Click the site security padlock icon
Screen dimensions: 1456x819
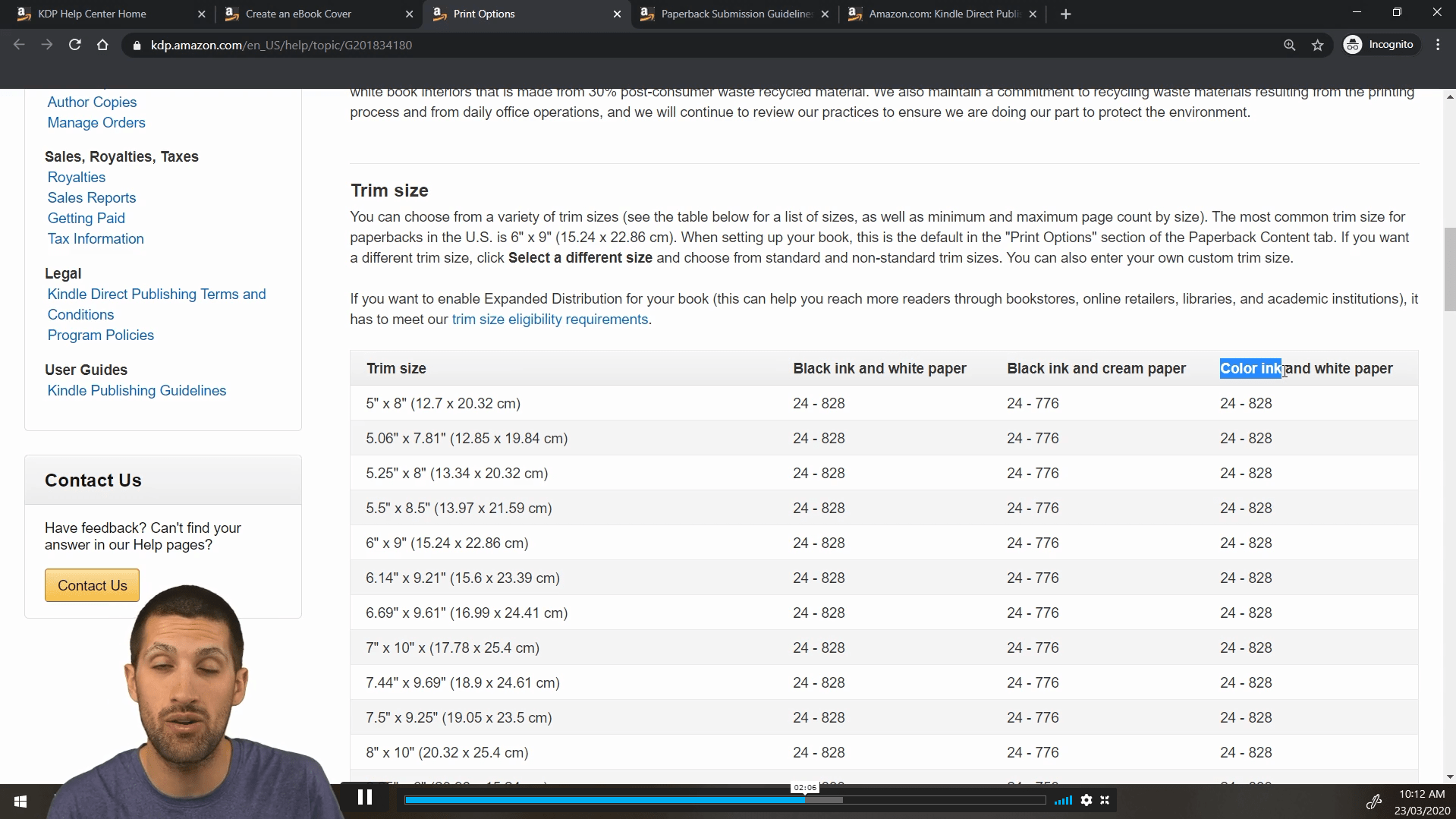tap(137, 45)
